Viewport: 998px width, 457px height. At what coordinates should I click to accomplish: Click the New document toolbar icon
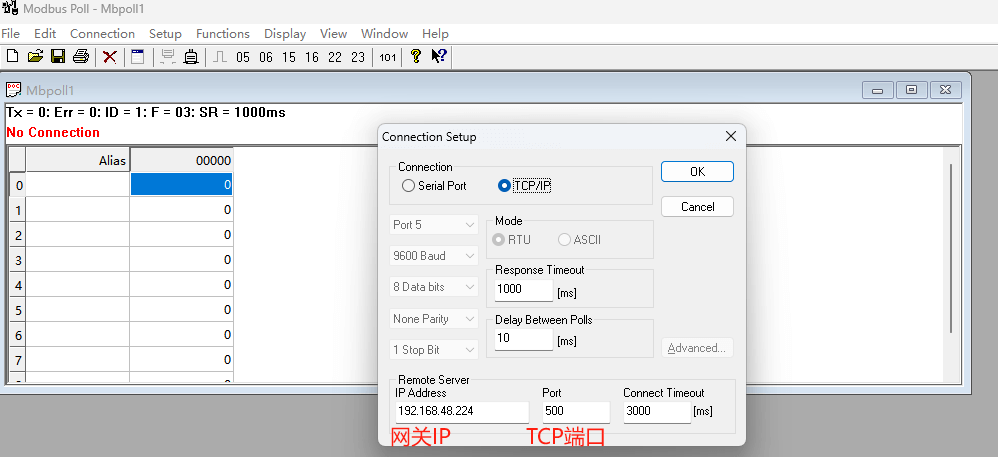(13, 57)
